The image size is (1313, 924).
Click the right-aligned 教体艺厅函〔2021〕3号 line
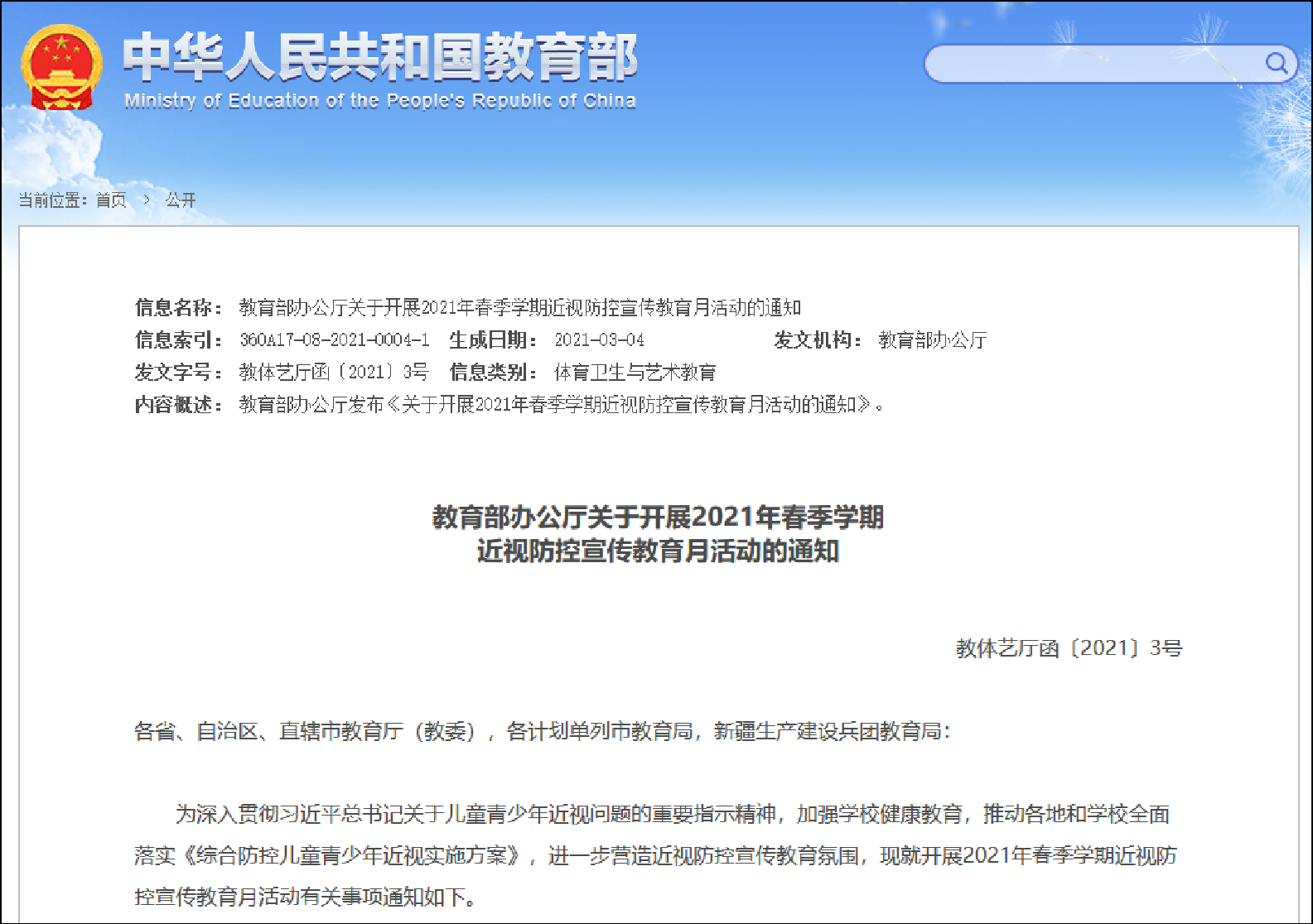(1069, 648)
